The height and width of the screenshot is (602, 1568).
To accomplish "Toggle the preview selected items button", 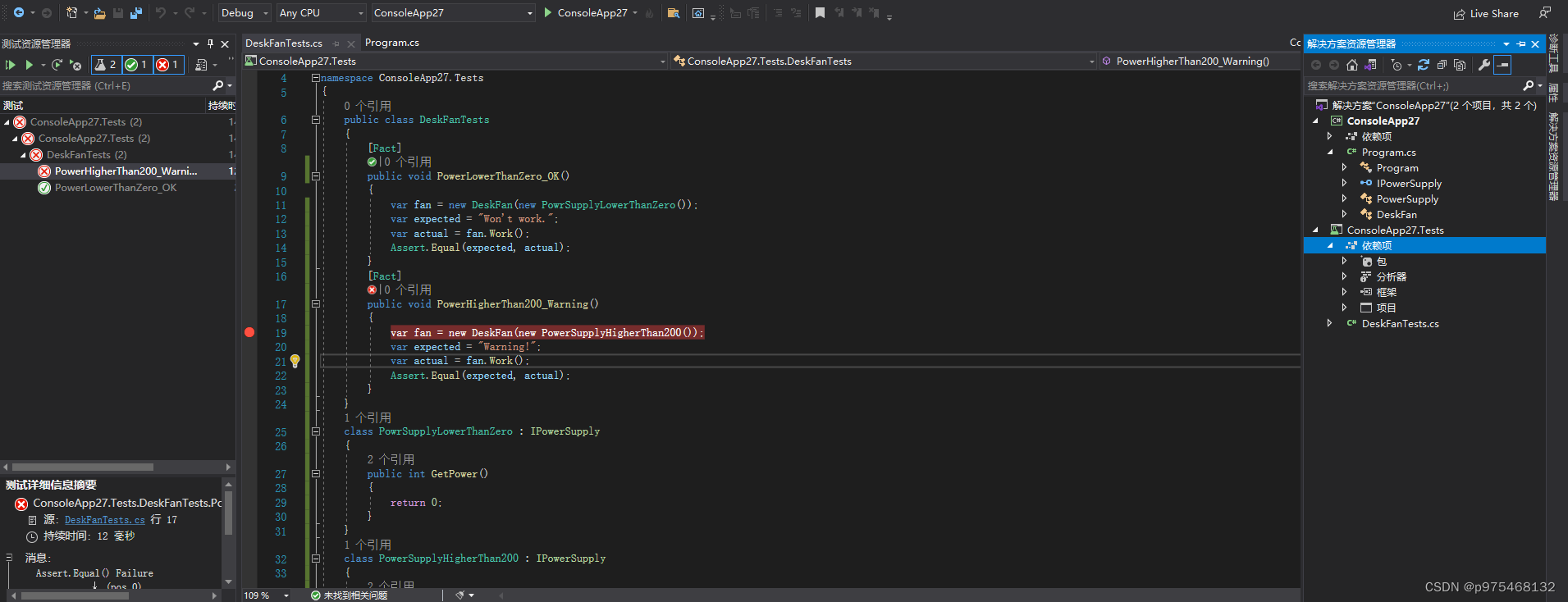I will (1502, 65).
